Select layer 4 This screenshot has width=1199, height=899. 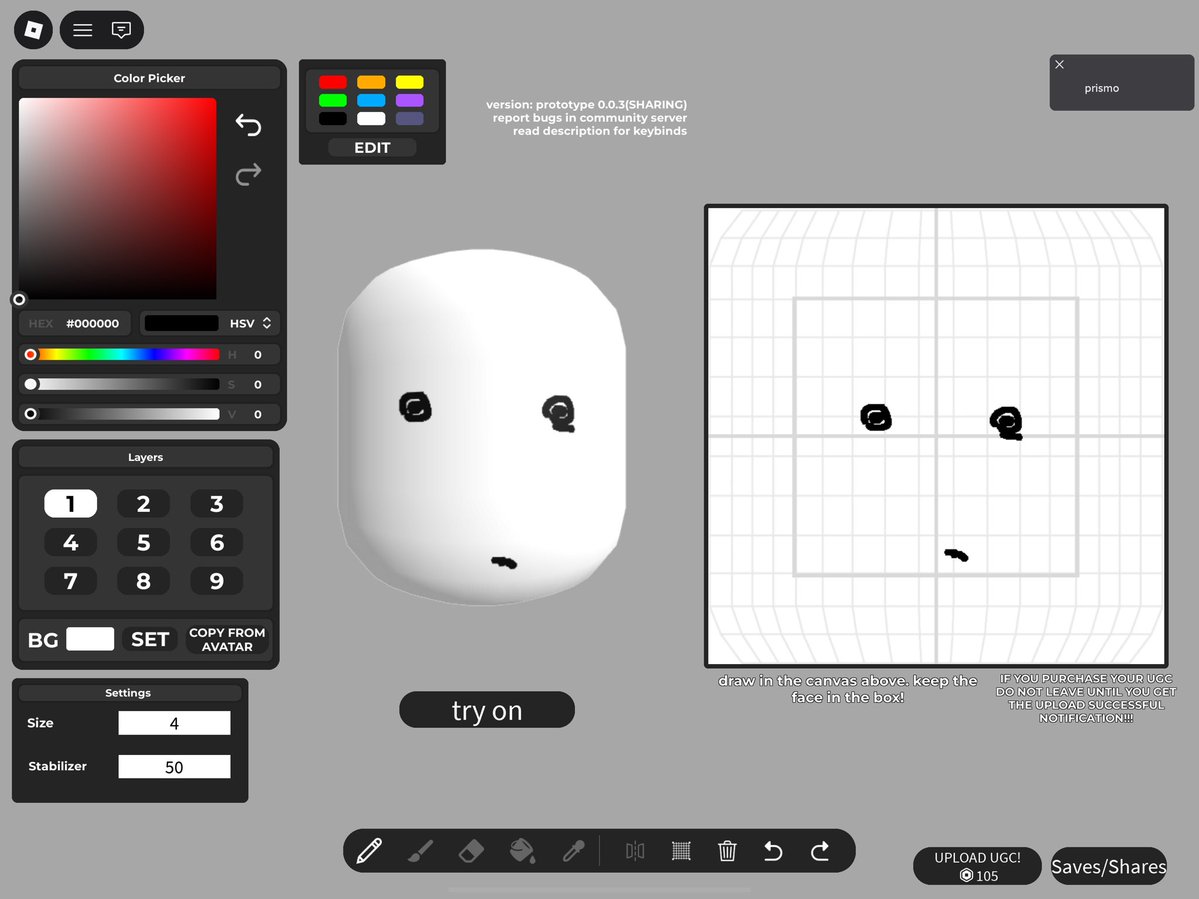(x=70, y=543)
